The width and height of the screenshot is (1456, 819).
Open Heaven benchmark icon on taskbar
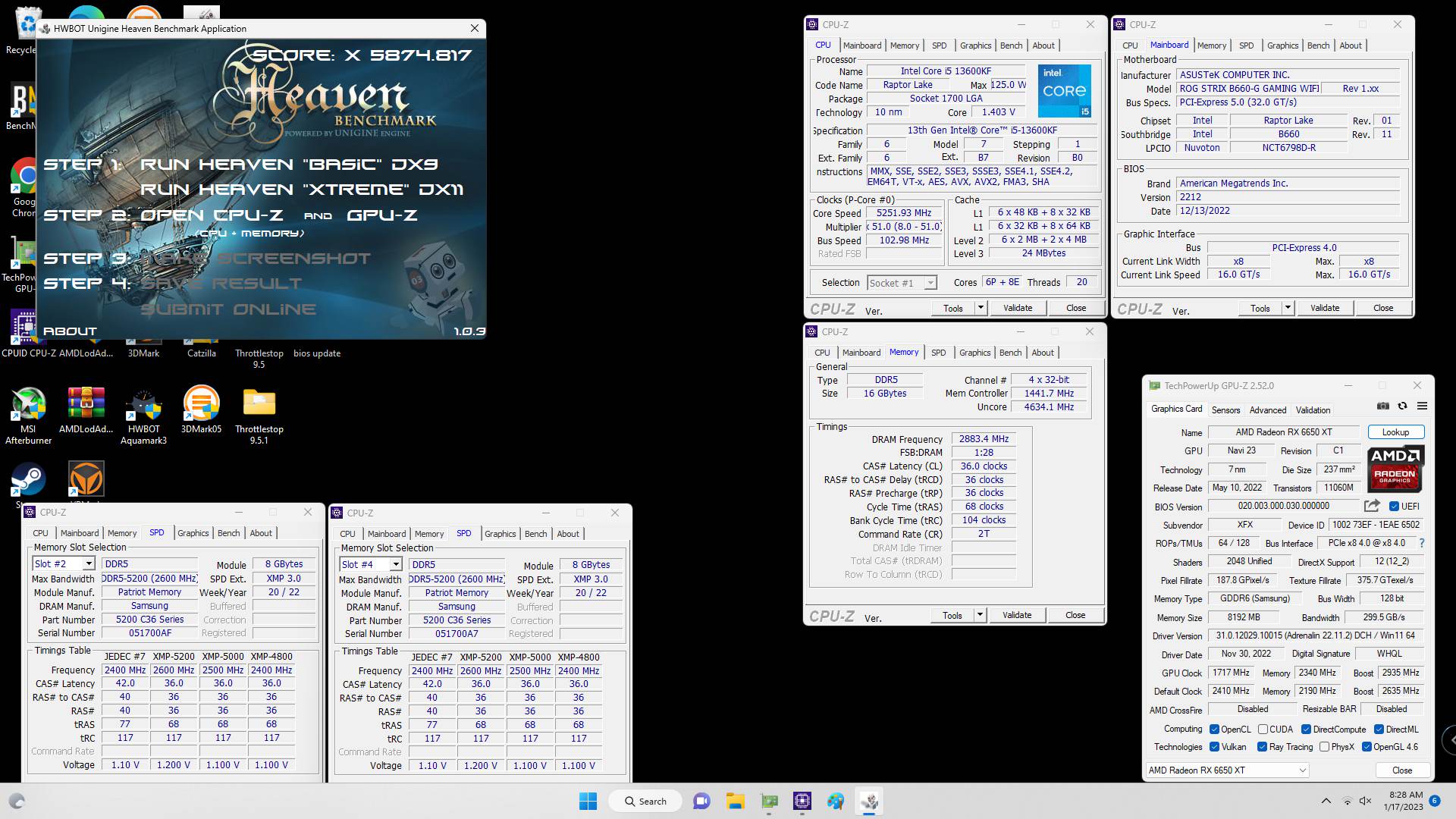870,801
